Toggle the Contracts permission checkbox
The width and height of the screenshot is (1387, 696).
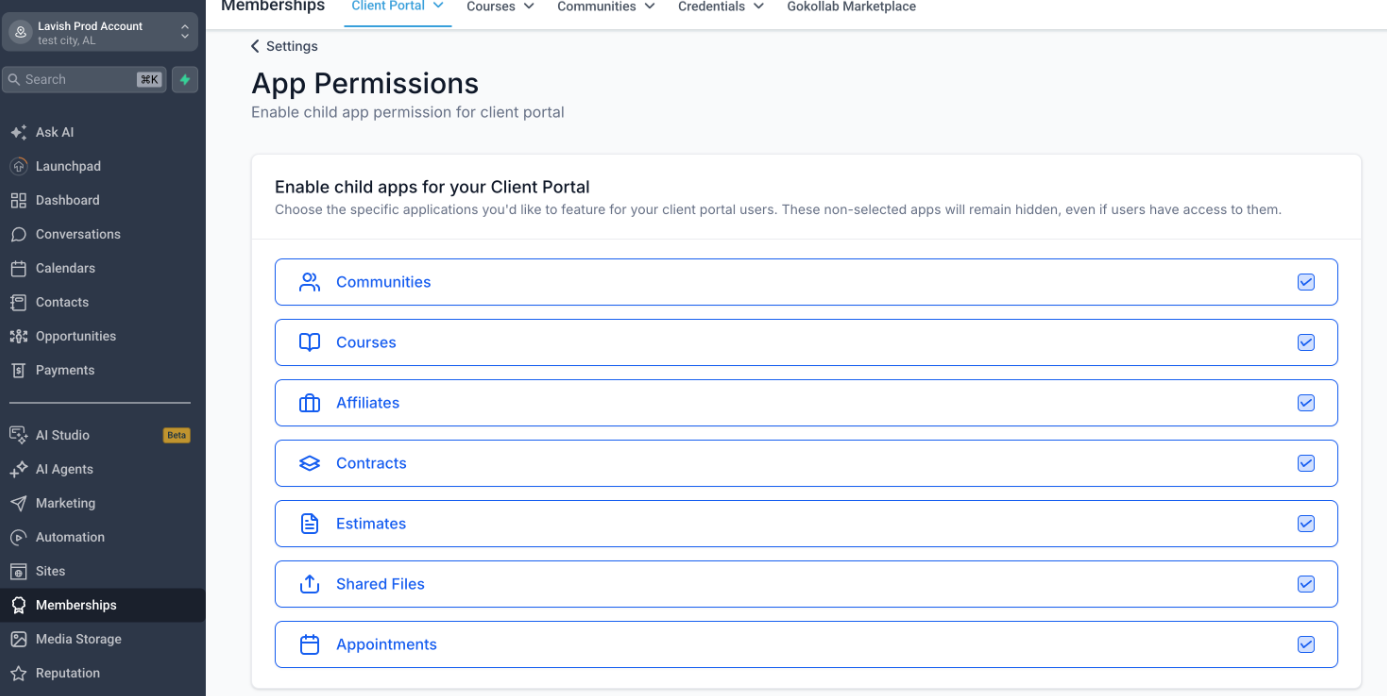1306,463
